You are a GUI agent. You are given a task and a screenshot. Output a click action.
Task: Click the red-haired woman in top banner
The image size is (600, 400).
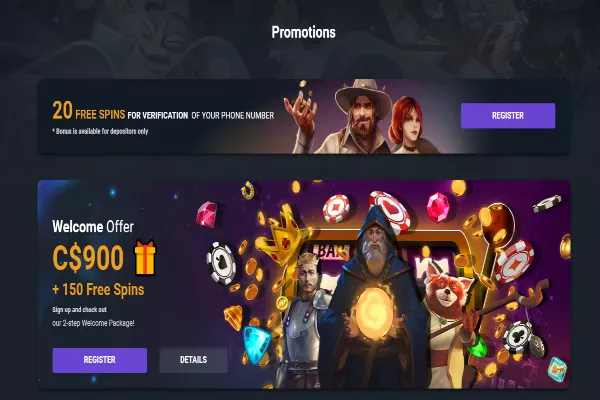click(x=409, y=124)
